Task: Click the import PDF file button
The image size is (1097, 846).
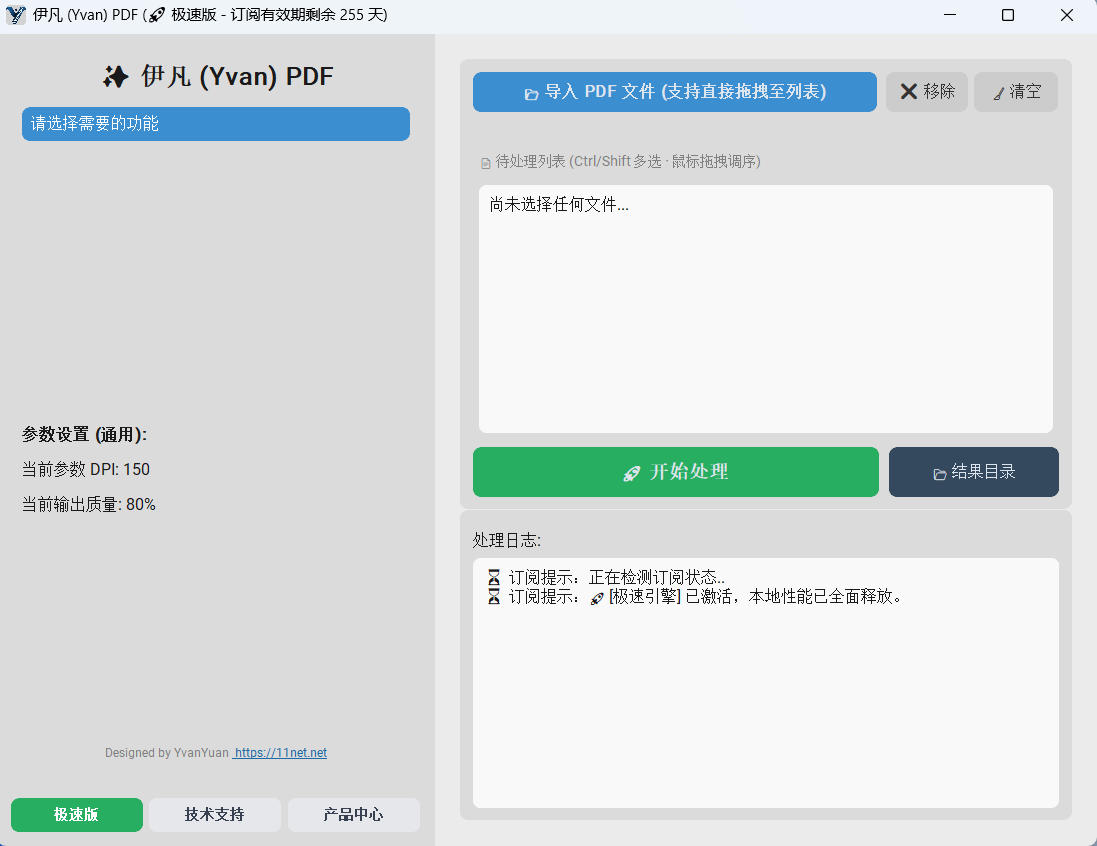Action: coord(674,92)
